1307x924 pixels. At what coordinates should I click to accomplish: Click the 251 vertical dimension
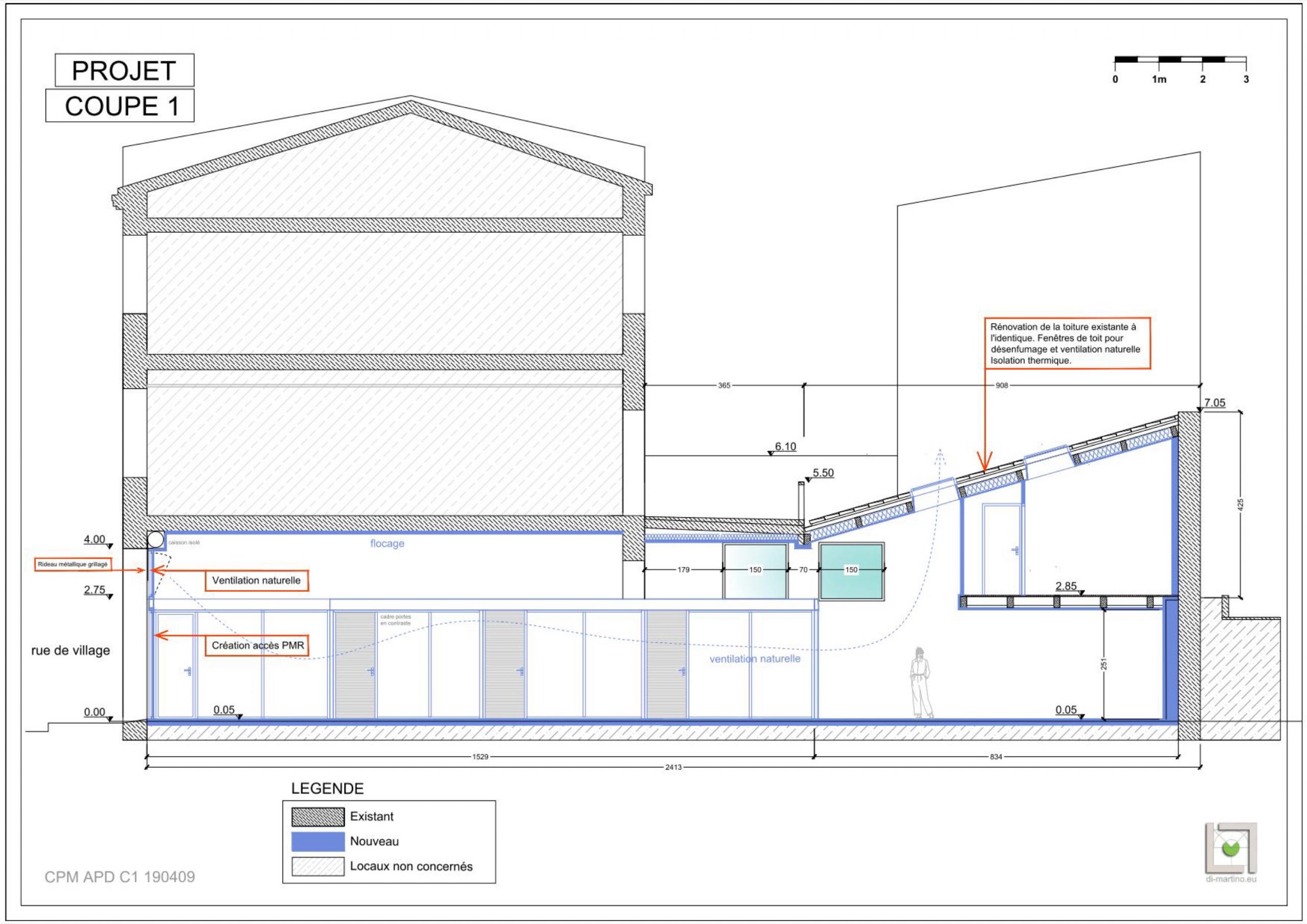pyautogui.click(x=1103, y=664)
